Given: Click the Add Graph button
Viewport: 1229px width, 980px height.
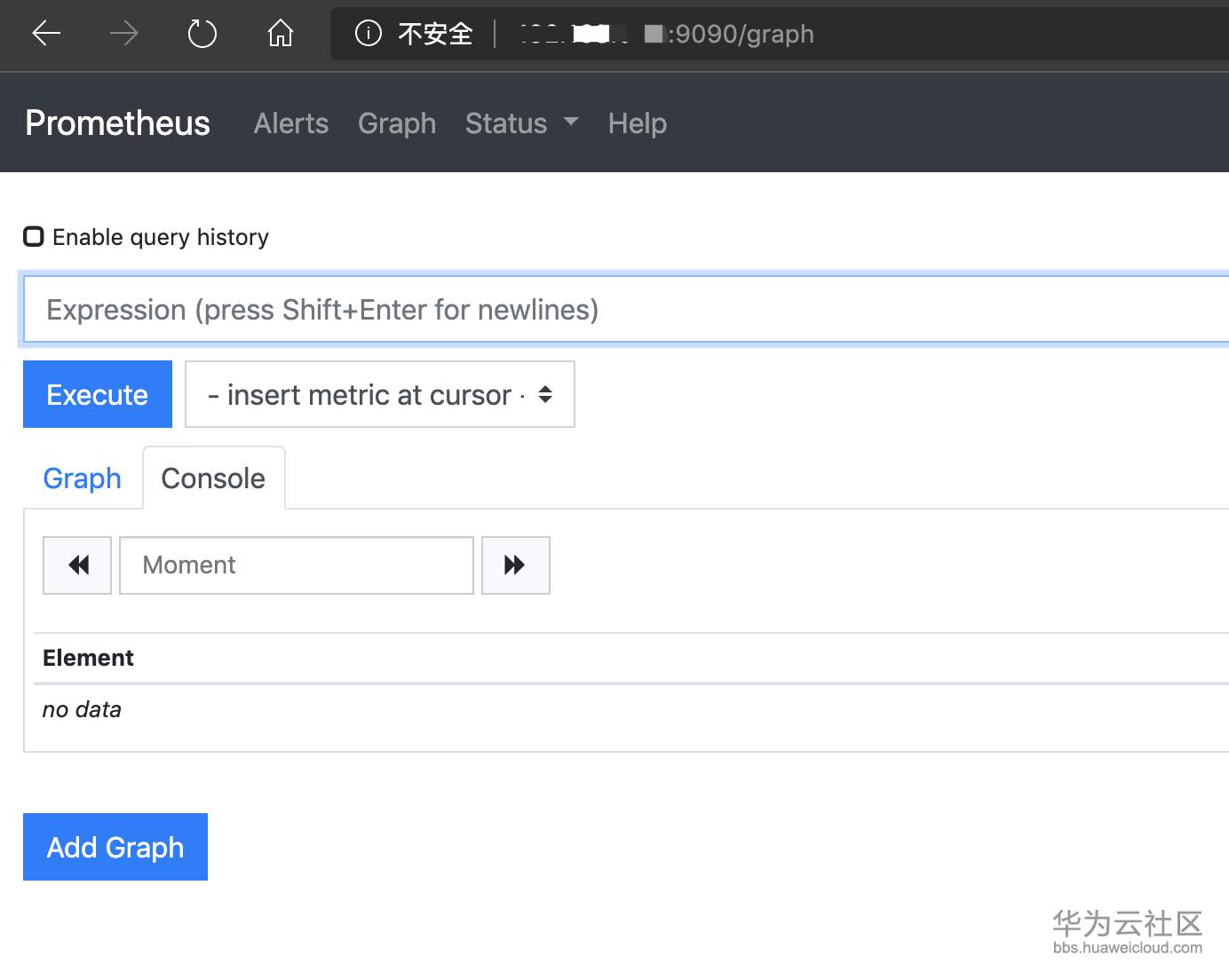Looking at the screenshot, I should [115, 847].
